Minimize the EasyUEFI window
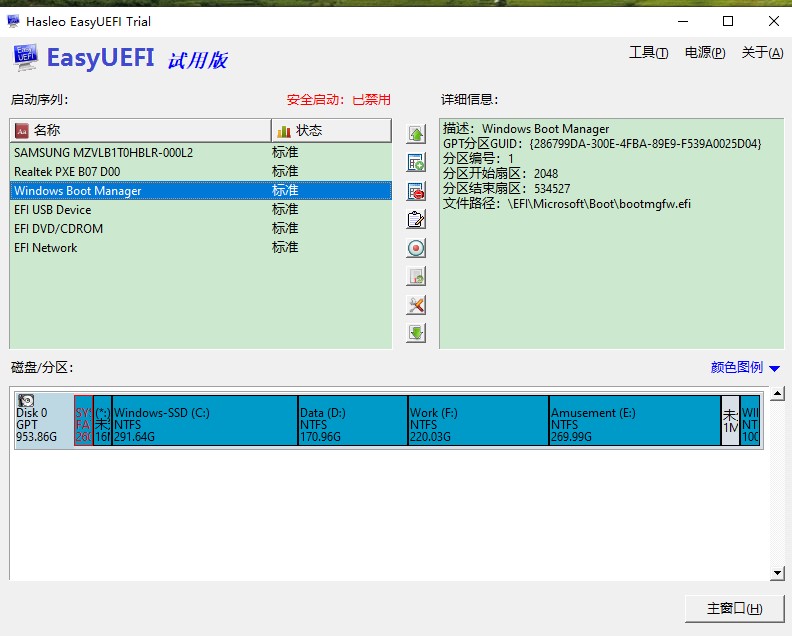Image resolution: width=792 pixels, height=636 pixels. (683, 21)
